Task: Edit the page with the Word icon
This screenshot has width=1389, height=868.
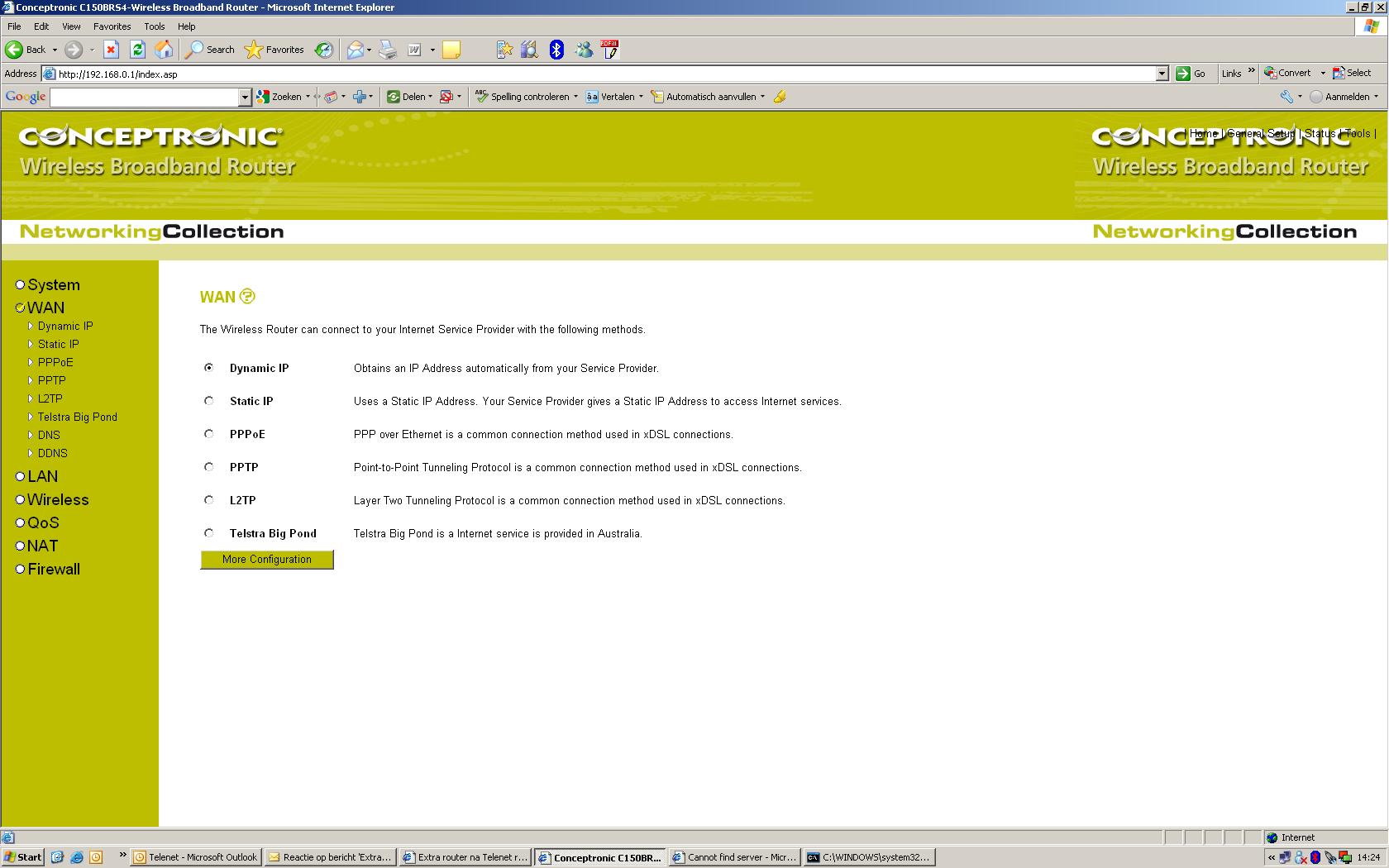Action: [x=414, y=50]
